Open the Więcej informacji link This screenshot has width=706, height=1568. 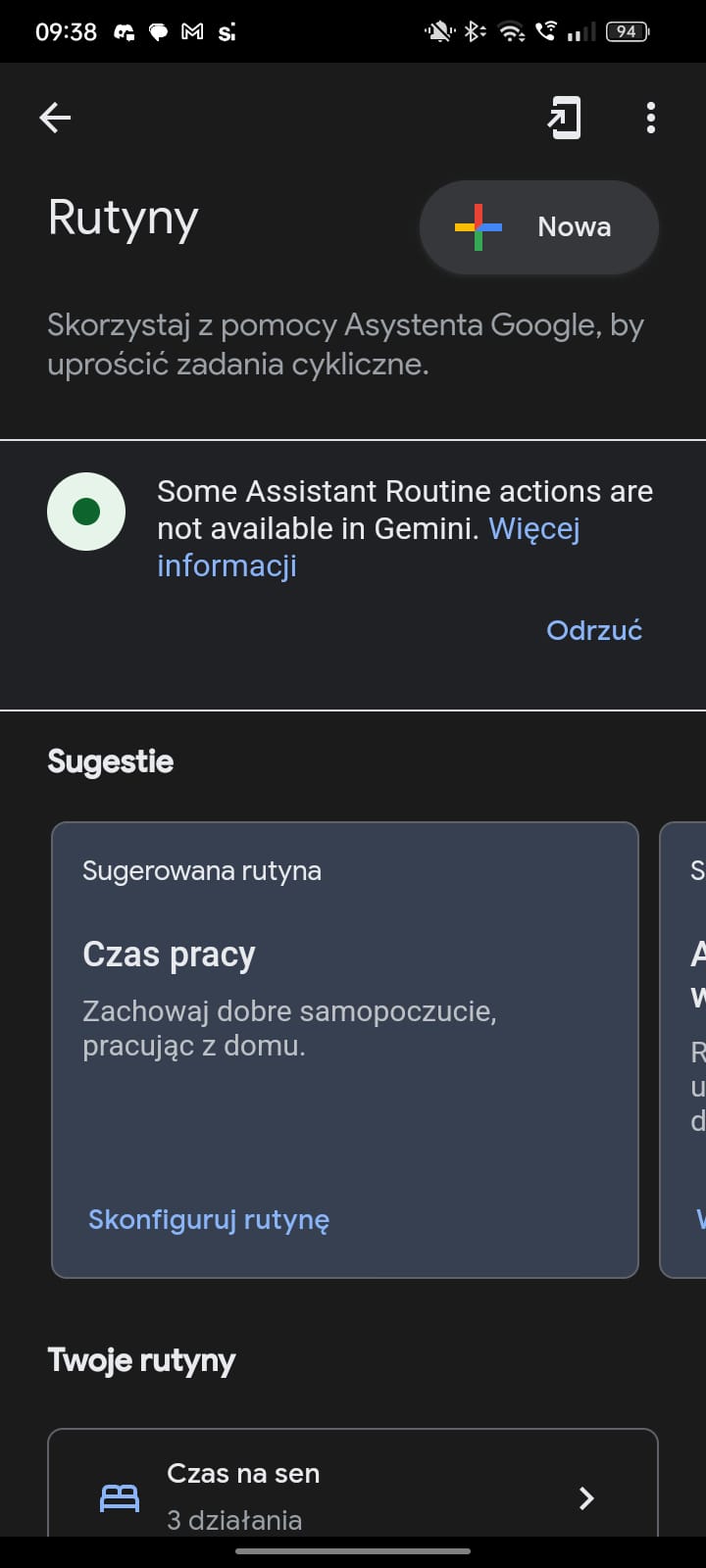point(369,547)
